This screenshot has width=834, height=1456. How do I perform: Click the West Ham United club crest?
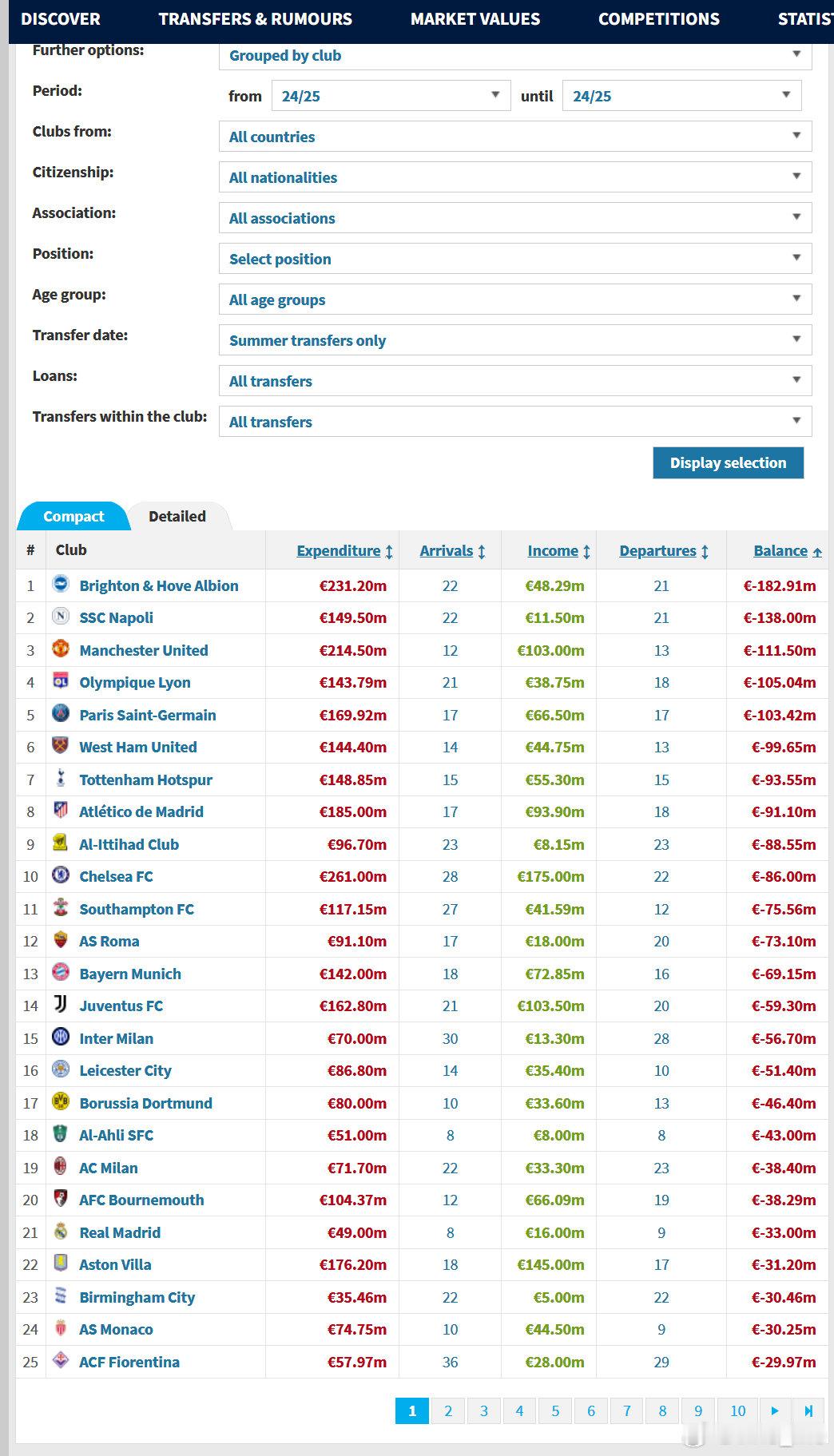coord(61,745)
